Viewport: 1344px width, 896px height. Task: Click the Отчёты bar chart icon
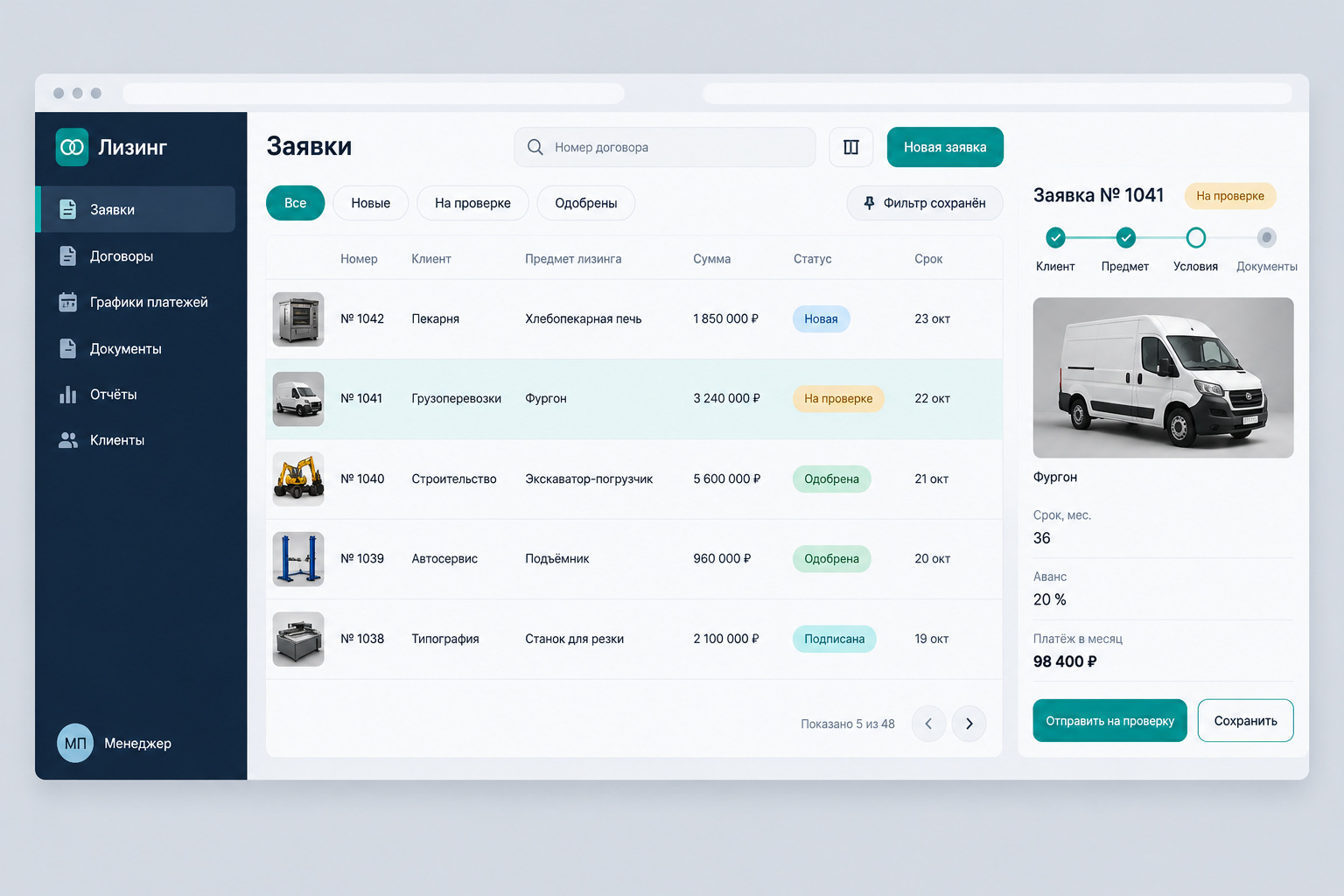click(67, 395)
